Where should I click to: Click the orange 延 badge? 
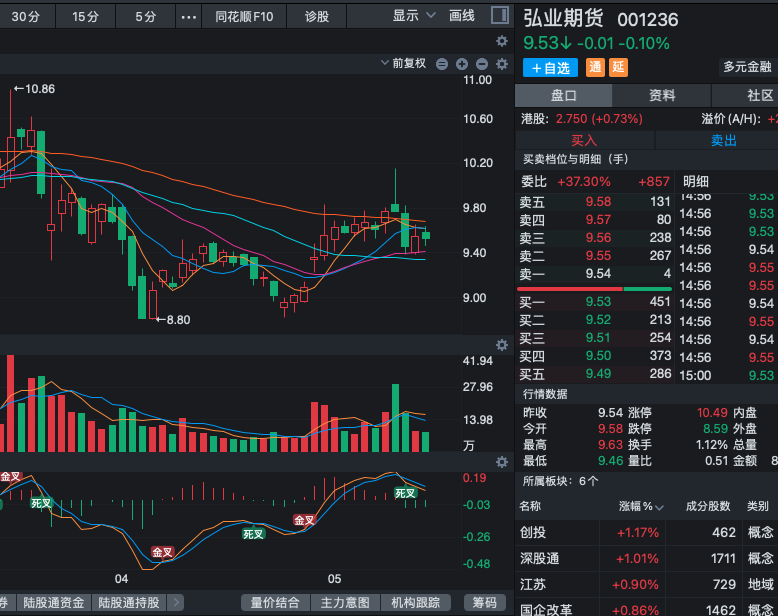(618, 67)
